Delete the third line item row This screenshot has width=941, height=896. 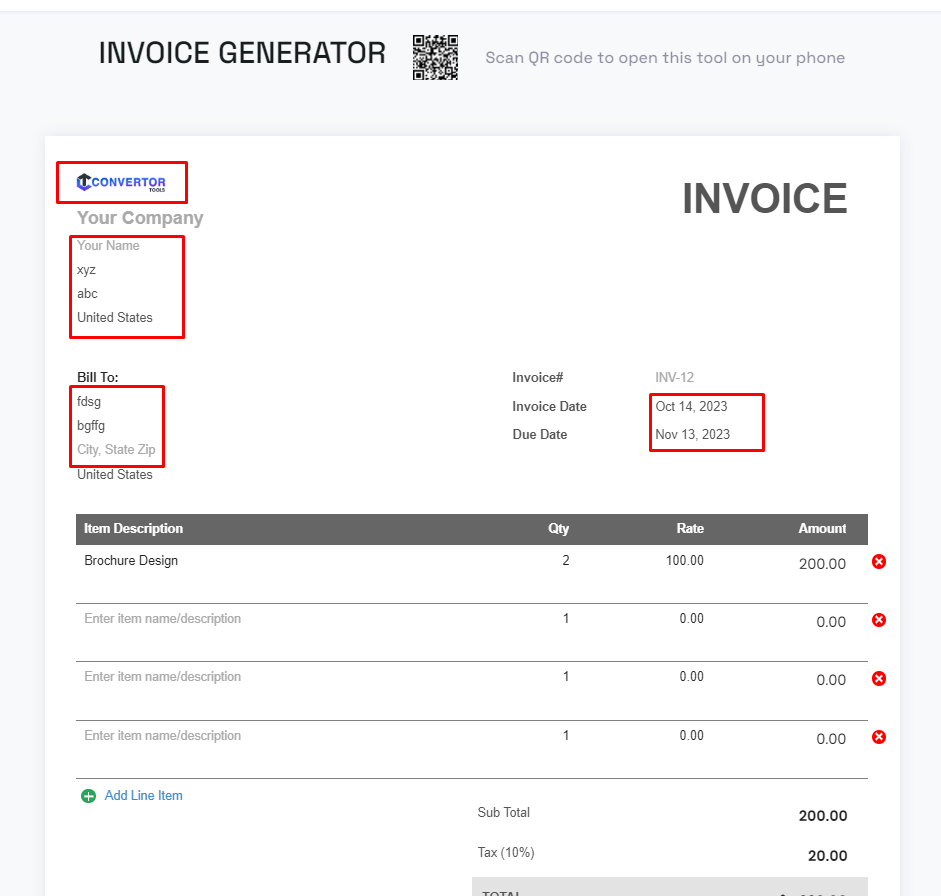coord(878,678)
